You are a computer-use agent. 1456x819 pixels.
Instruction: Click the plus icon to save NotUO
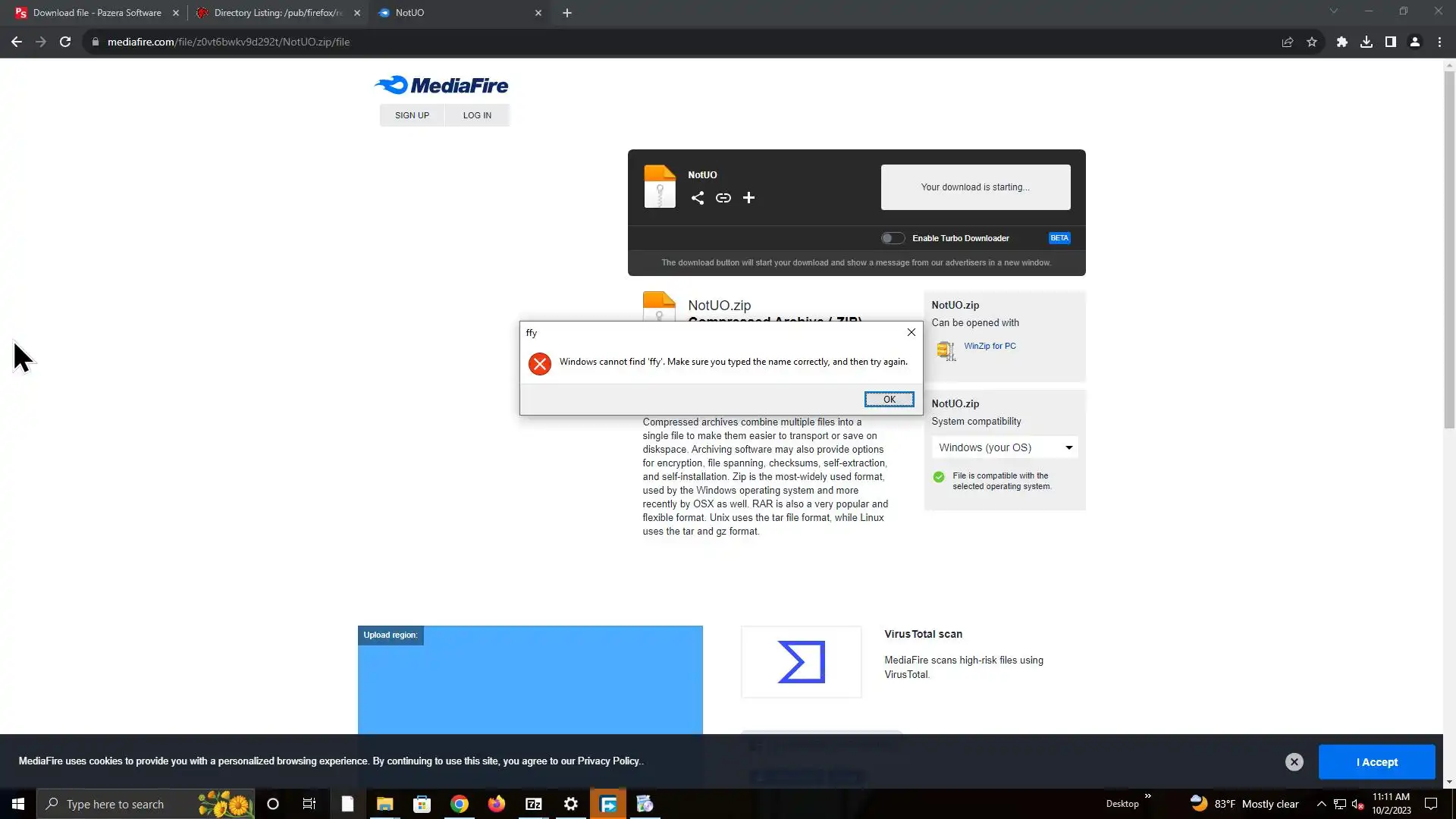coord(748,198)
